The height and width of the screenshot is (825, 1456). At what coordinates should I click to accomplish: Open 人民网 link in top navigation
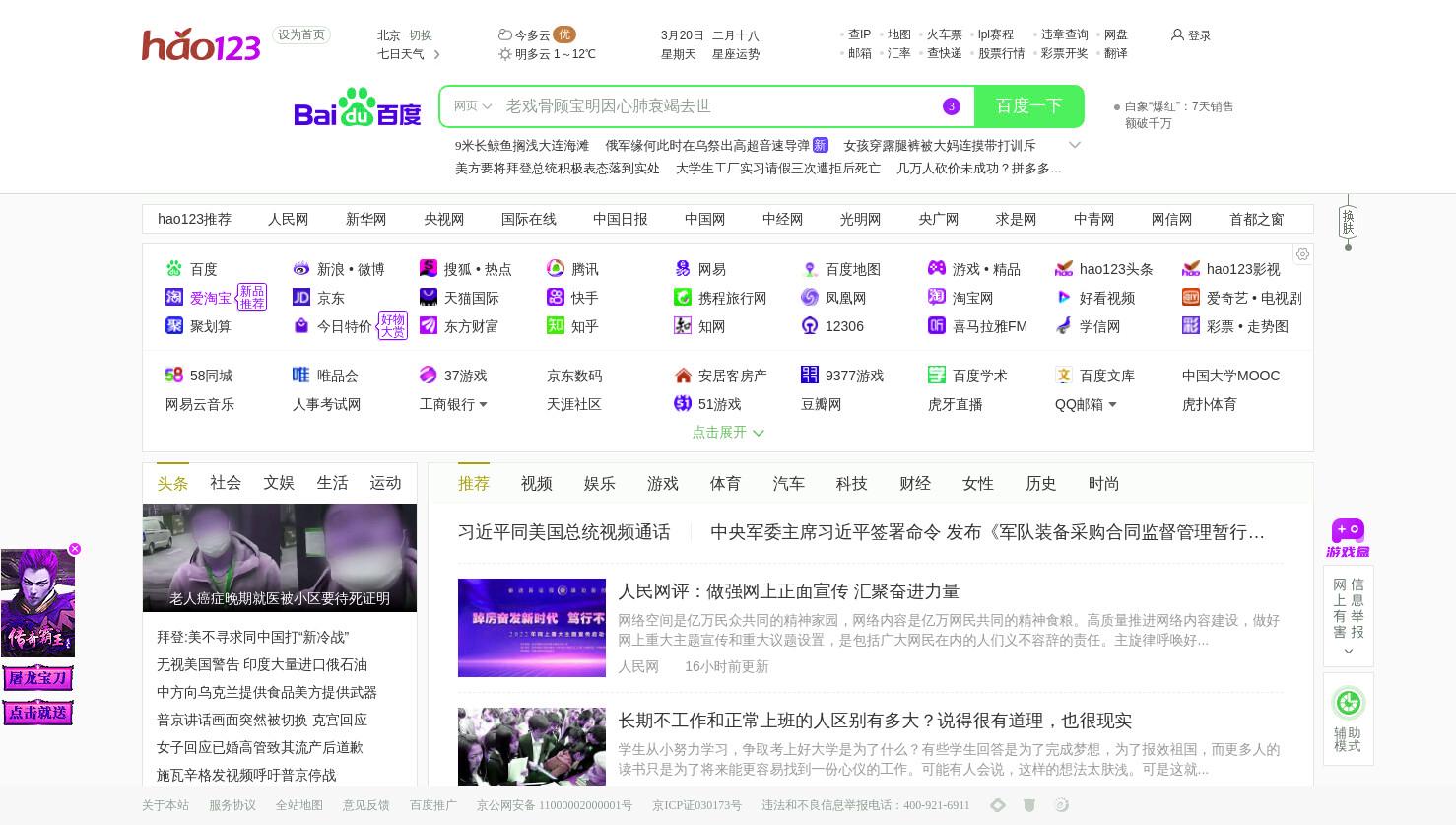[x=289, y=219]
